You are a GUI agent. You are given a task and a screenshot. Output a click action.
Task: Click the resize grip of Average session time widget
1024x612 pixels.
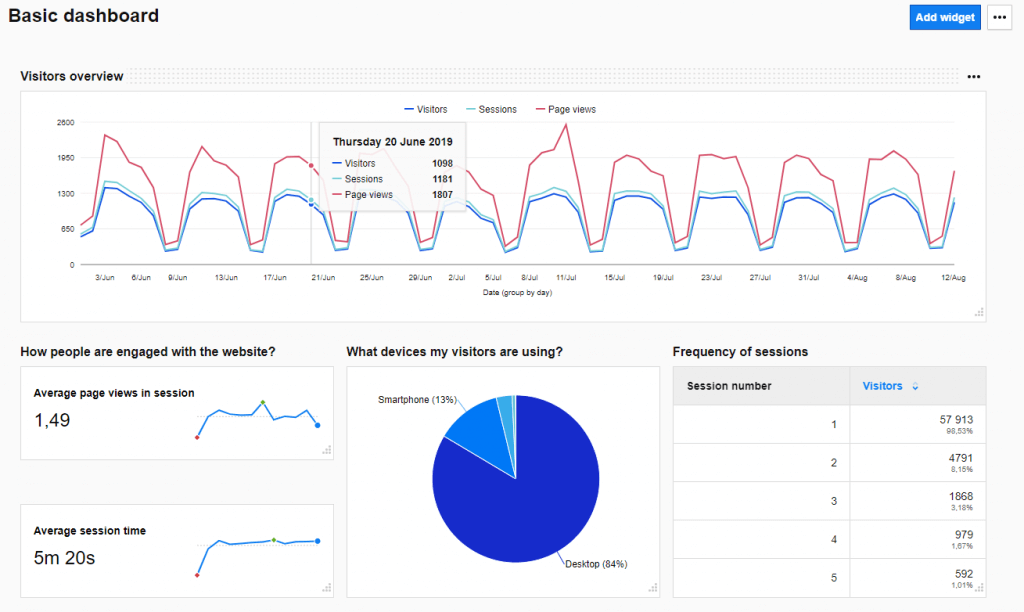click(x=327, y=590)
